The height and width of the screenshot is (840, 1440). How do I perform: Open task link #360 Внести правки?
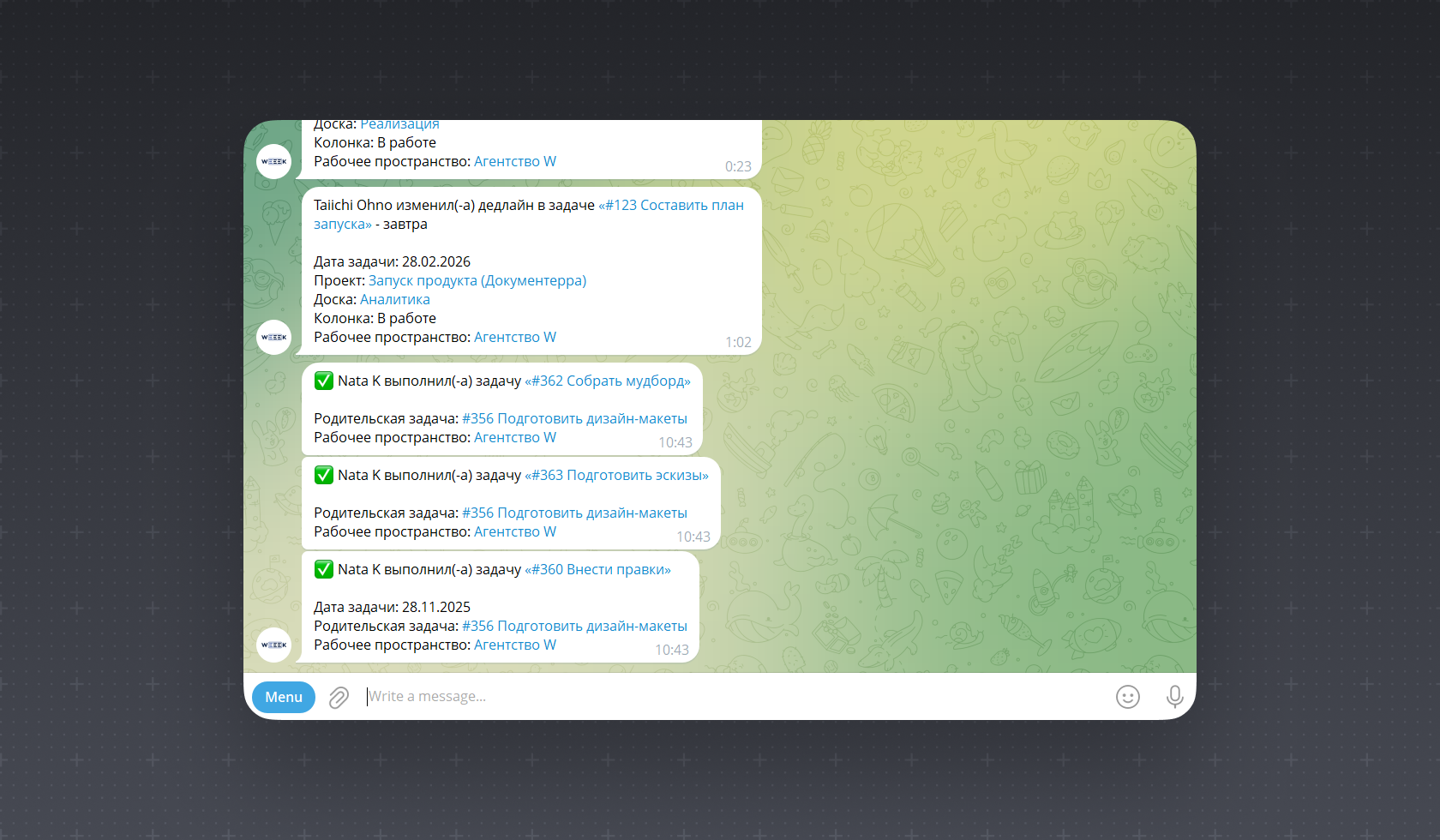pos(597,570)
